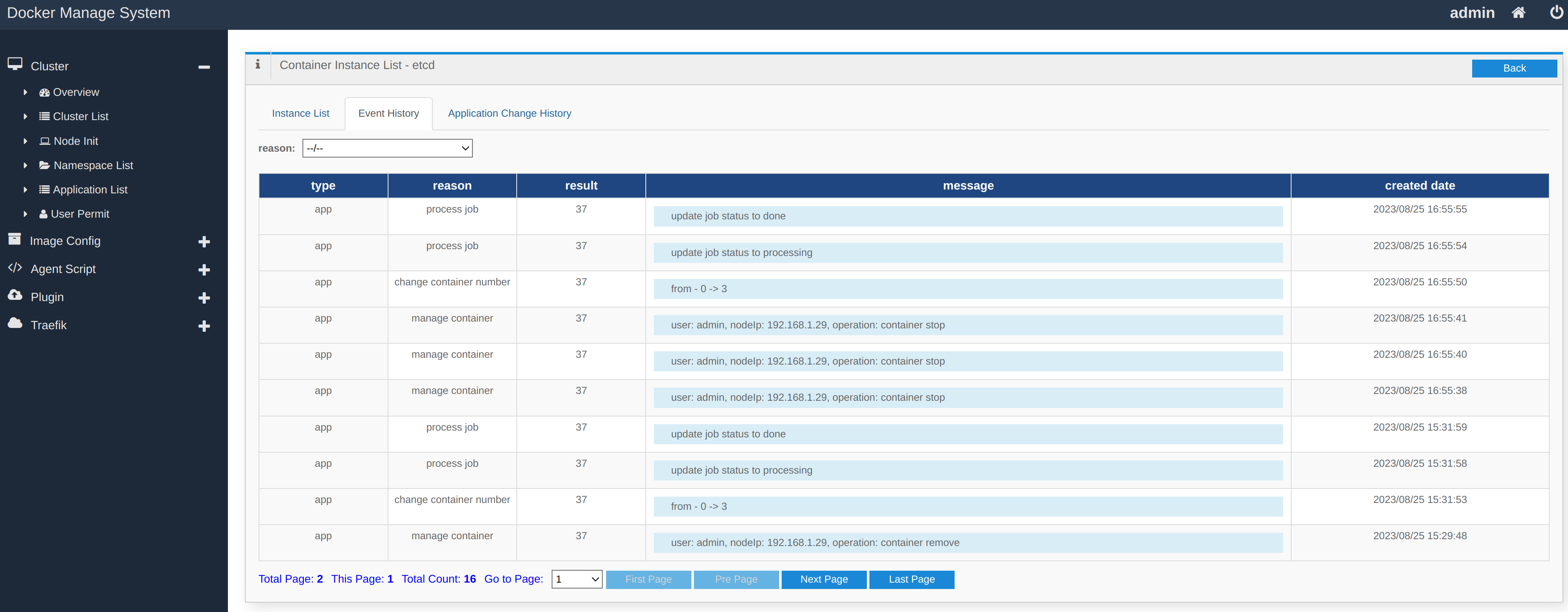Viewport: 1568px width, 612px height.
Task: Switch to the Application Change History tab
Action: (509, 113)
